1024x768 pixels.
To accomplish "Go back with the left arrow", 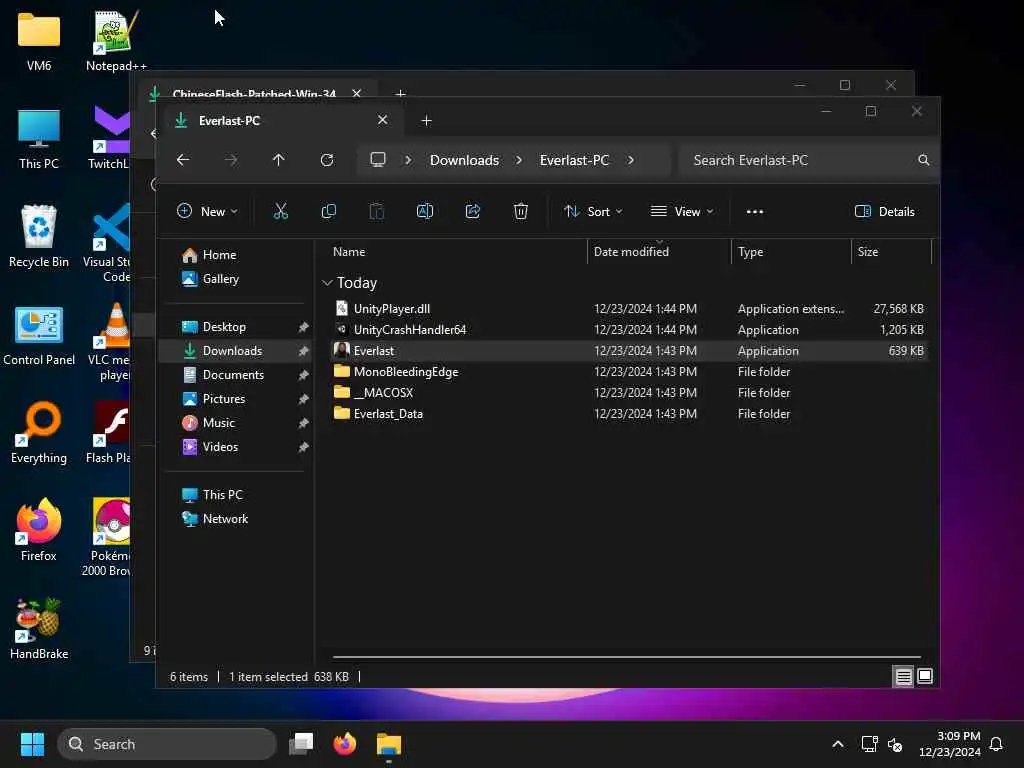I will click(x=183, y=160).
